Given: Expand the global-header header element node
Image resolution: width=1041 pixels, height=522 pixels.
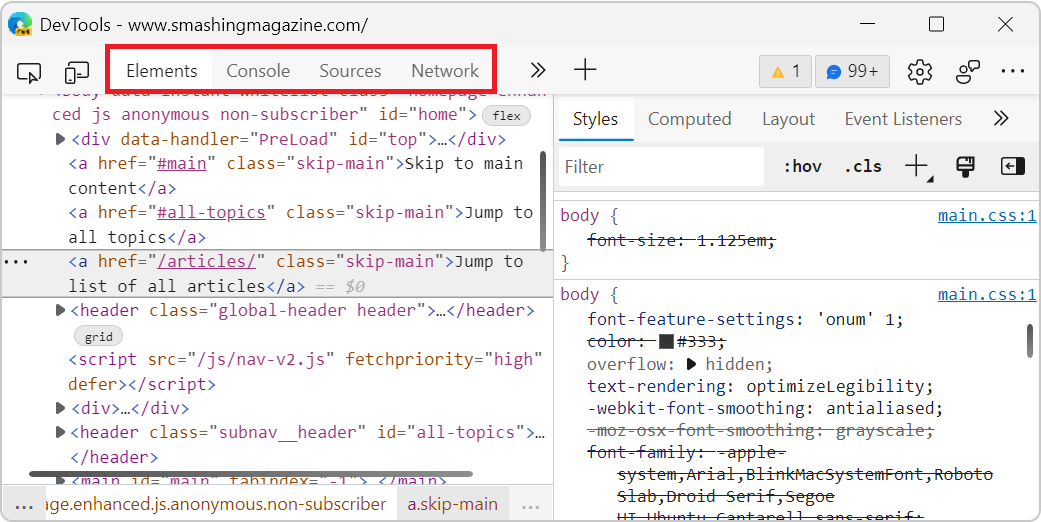Looking at the screenshot, I should coord(61,311).
